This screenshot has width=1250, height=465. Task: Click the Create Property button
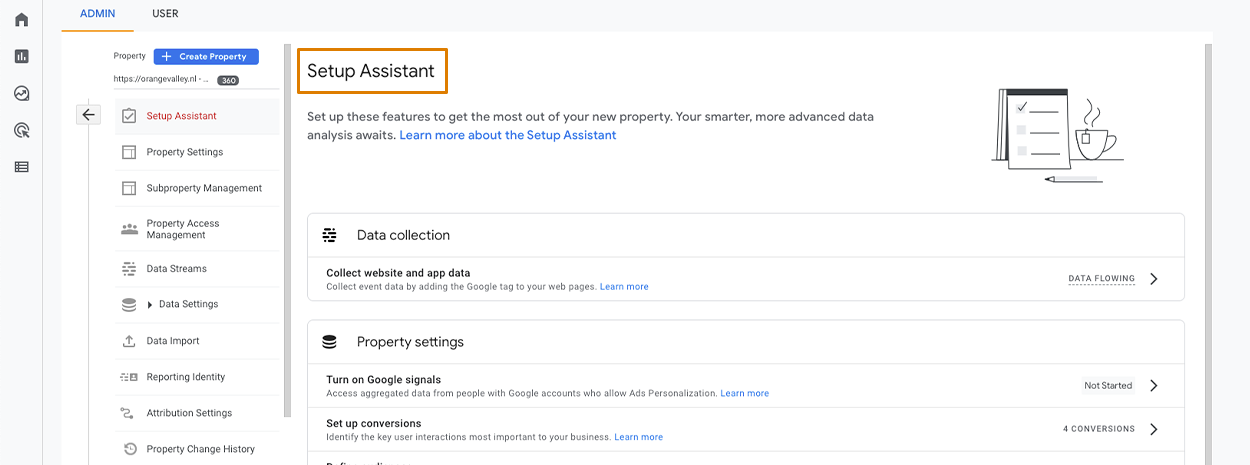pyautogui.click(x=206, y=57)
